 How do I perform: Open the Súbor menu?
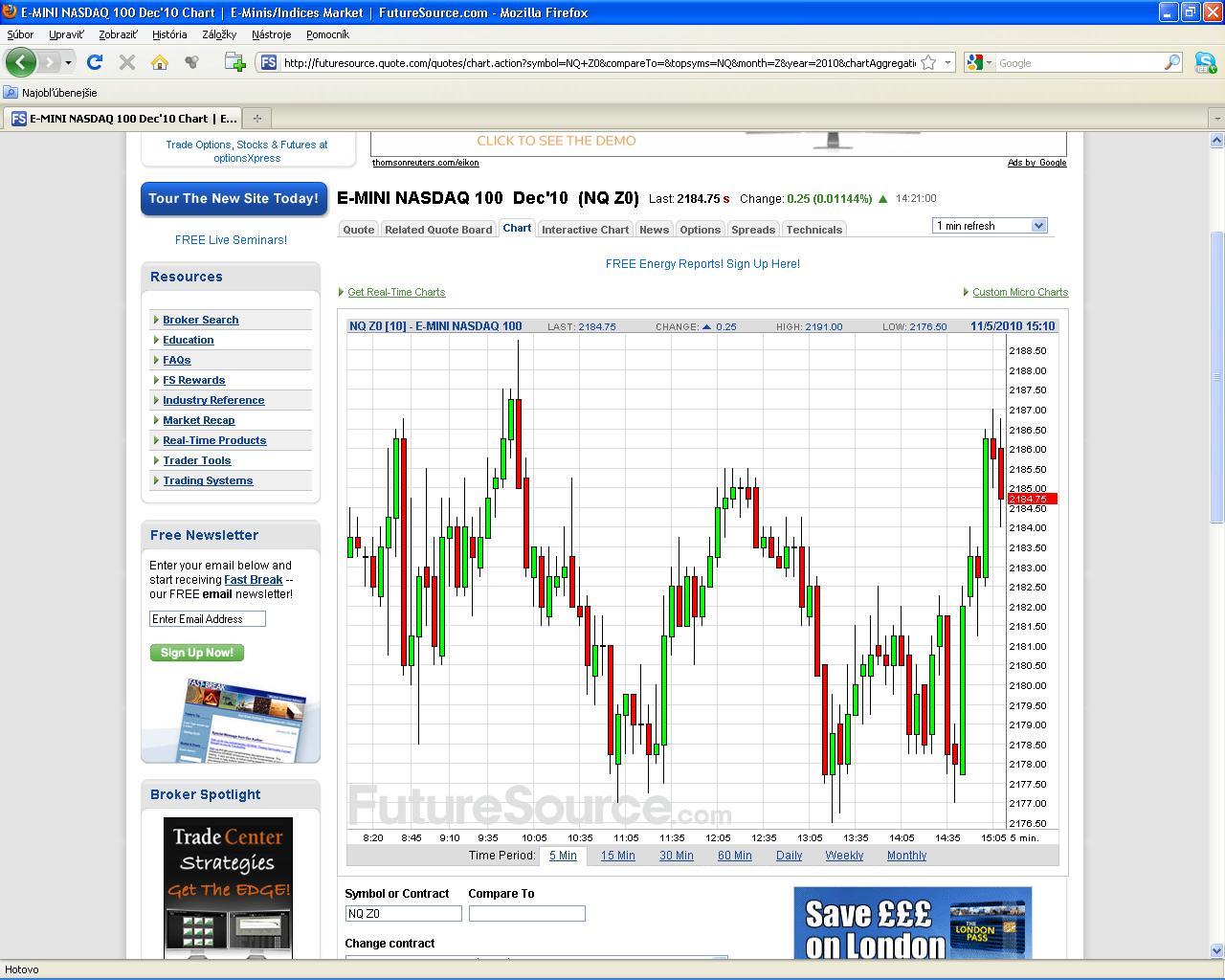pyautogui.click(x=20, y=34)
